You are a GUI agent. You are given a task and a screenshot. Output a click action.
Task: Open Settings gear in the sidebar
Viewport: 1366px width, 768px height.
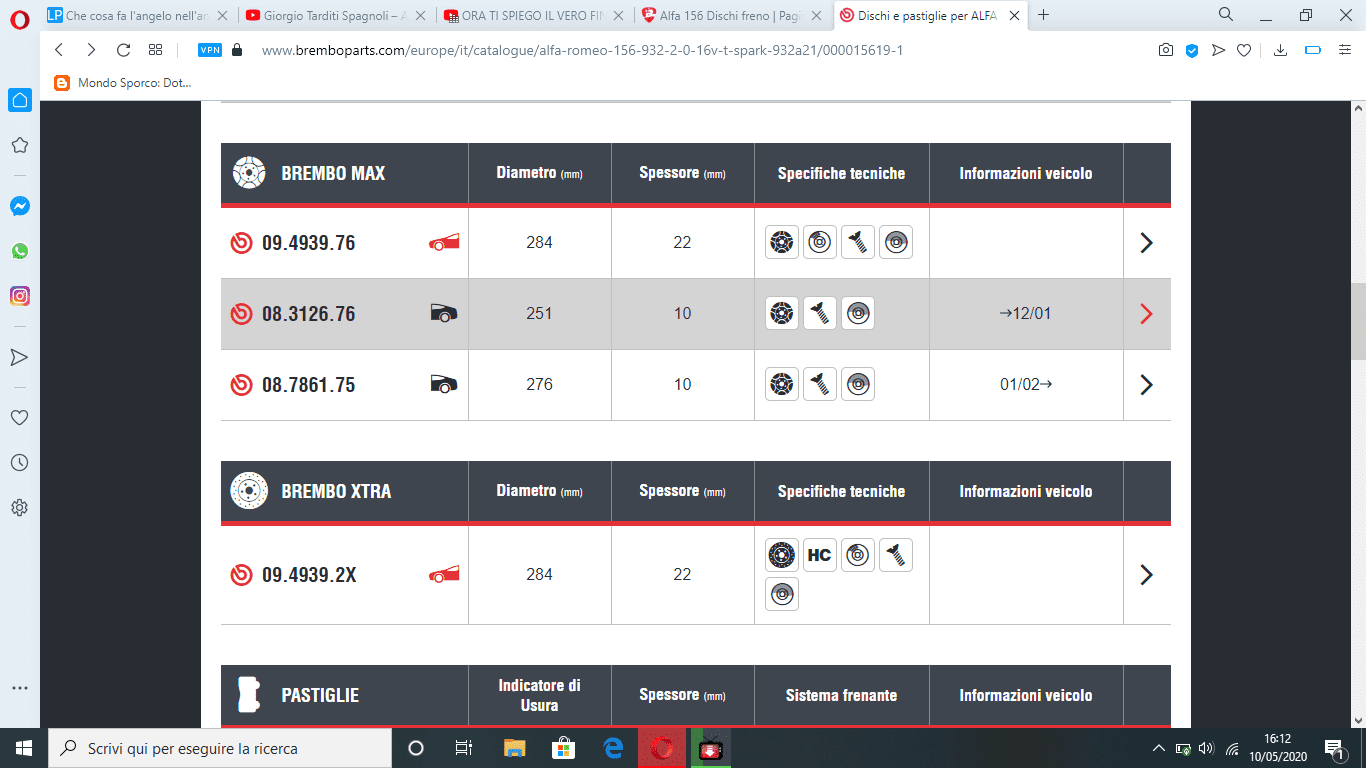coord(19,508)
